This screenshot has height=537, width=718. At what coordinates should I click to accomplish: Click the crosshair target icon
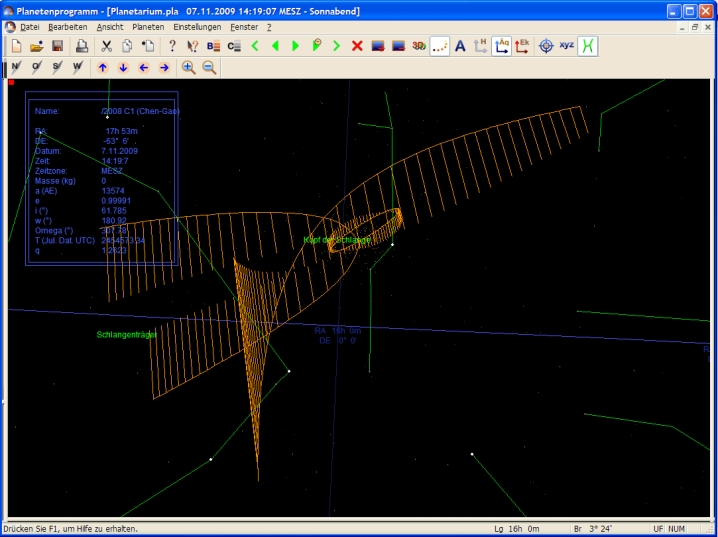(546, 46)
